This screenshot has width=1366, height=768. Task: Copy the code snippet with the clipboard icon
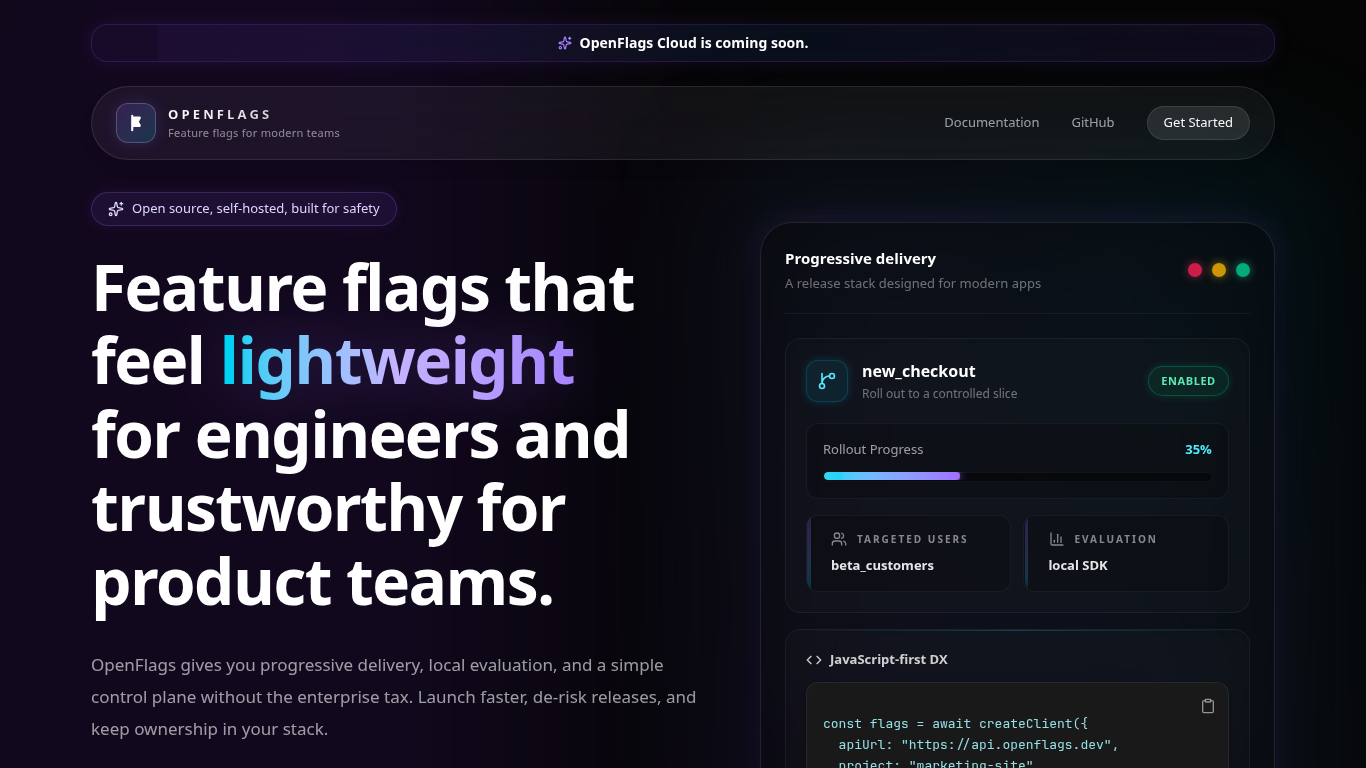click(1208, 706)
